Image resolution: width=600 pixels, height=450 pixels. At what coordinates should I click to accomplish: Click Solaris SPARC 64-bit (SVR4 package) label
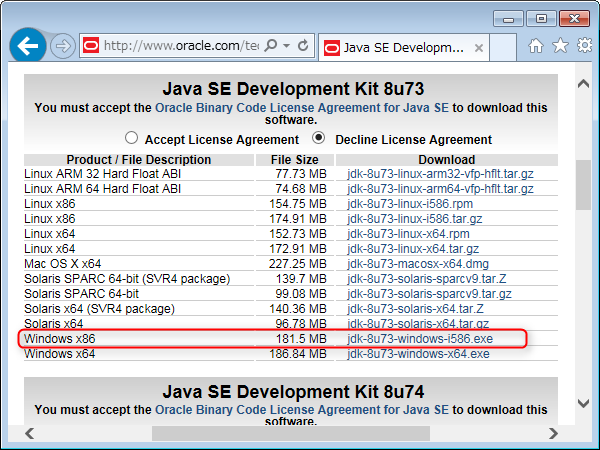click(x=127, y=279)
